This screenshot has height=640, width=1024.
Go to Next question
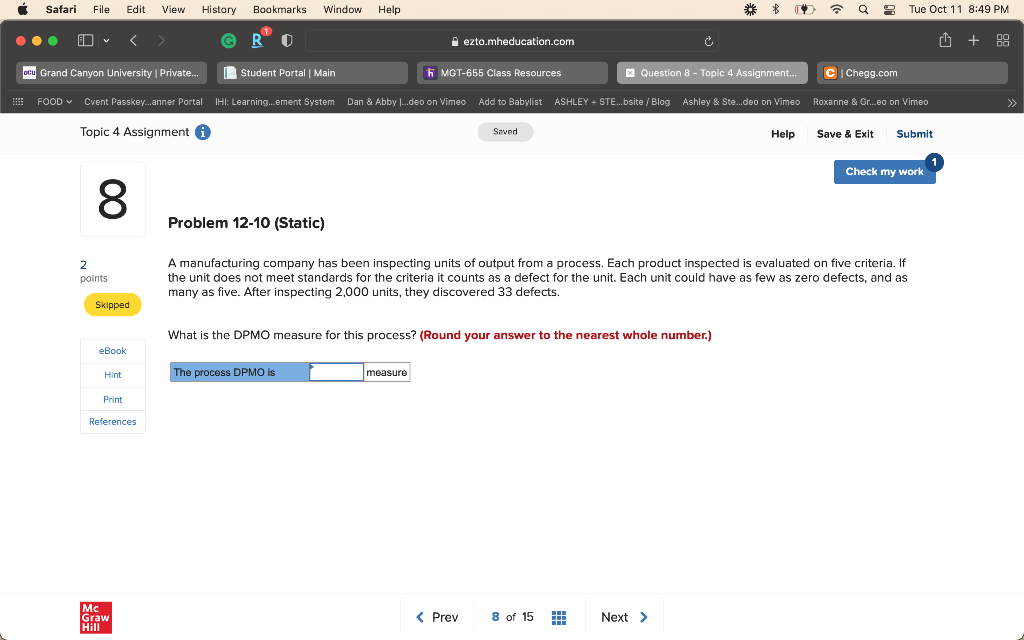pyautogui.click(x=624, y=617)
